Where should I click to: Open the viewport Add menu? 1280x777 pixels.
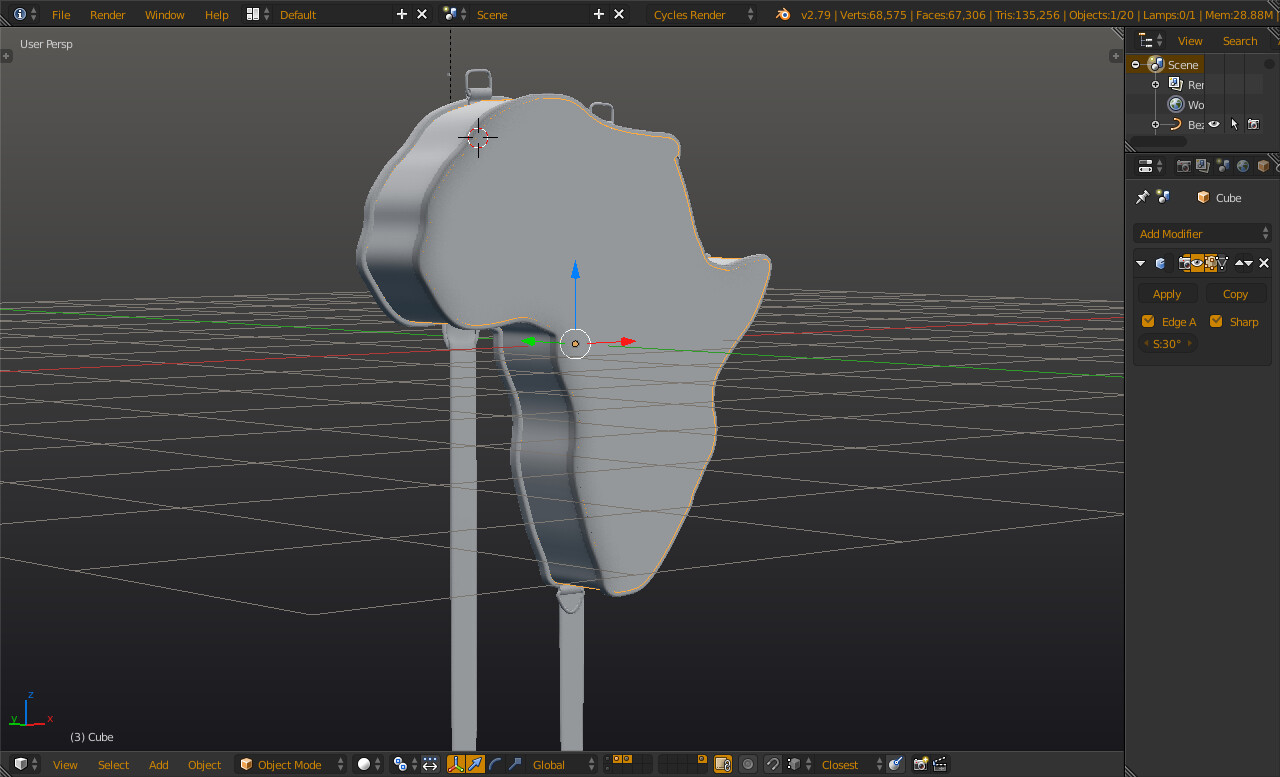coord(158,764)
